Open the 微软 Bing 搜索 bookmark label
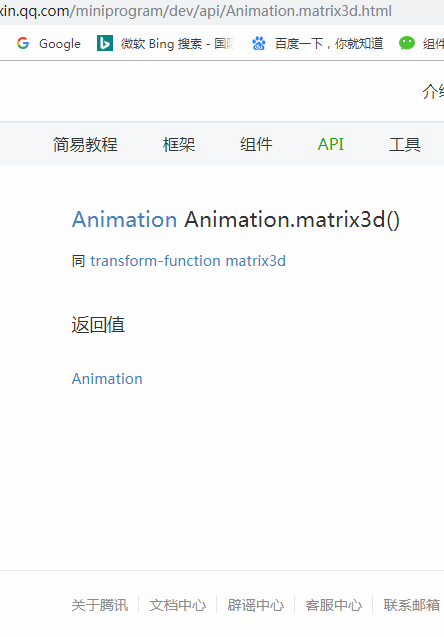Viewport: 444px width, 637px height. 178,43
